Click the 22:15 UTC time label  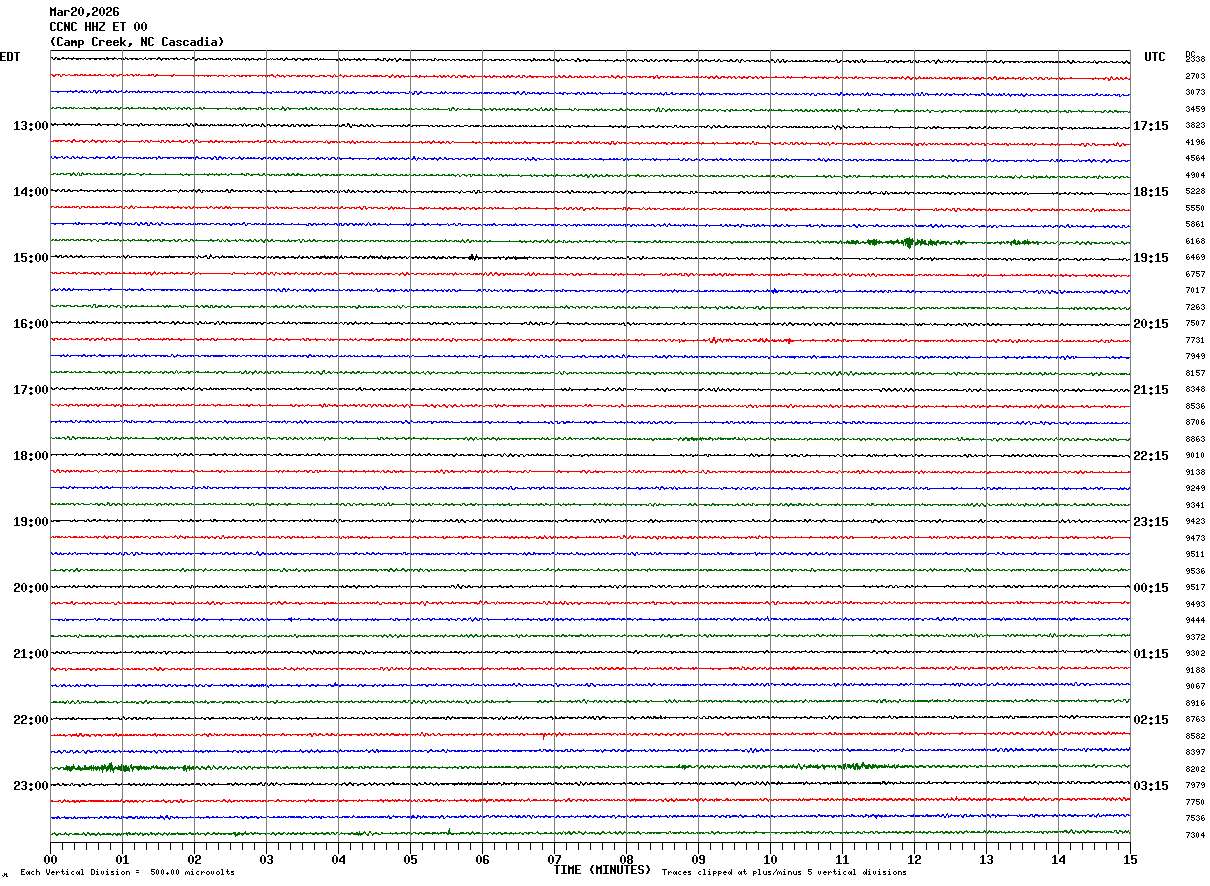click(1151, 456)
